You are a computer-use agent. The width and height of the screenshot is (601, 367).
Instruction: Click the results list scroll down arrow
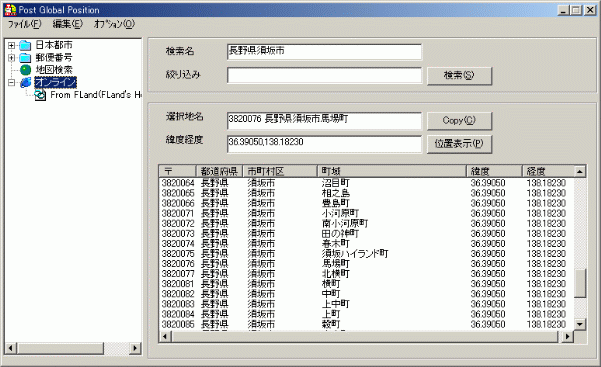pos(580,324)
